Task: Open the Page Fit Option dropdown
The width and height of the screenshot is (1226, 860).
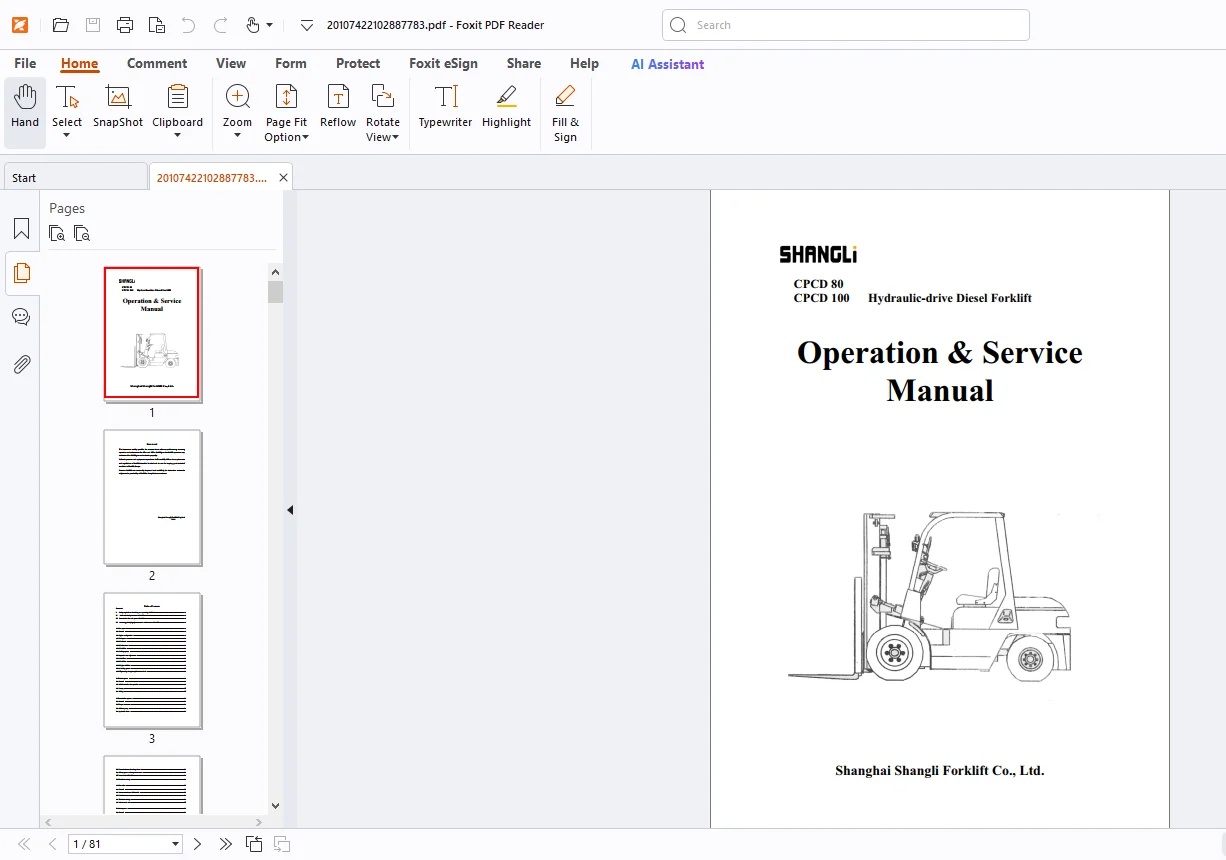Action: click(x=286, y=113)
